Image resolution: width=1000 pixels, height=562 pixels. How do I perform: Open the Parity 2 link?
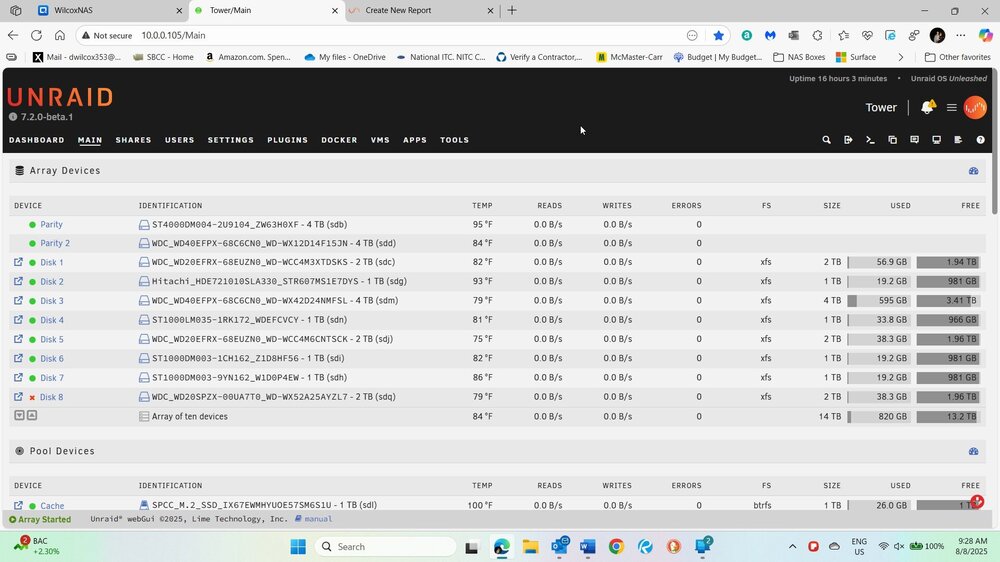[x=55, y=244]
